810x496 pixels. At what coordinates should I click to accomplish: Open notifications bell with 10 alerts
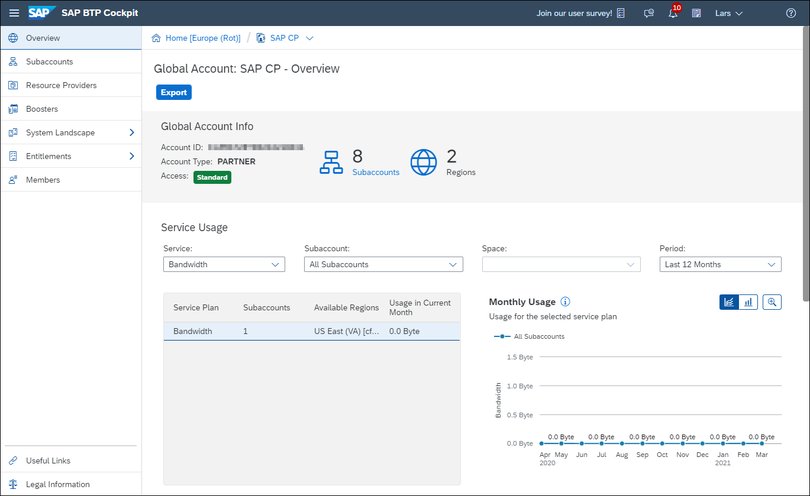point(674,12)
